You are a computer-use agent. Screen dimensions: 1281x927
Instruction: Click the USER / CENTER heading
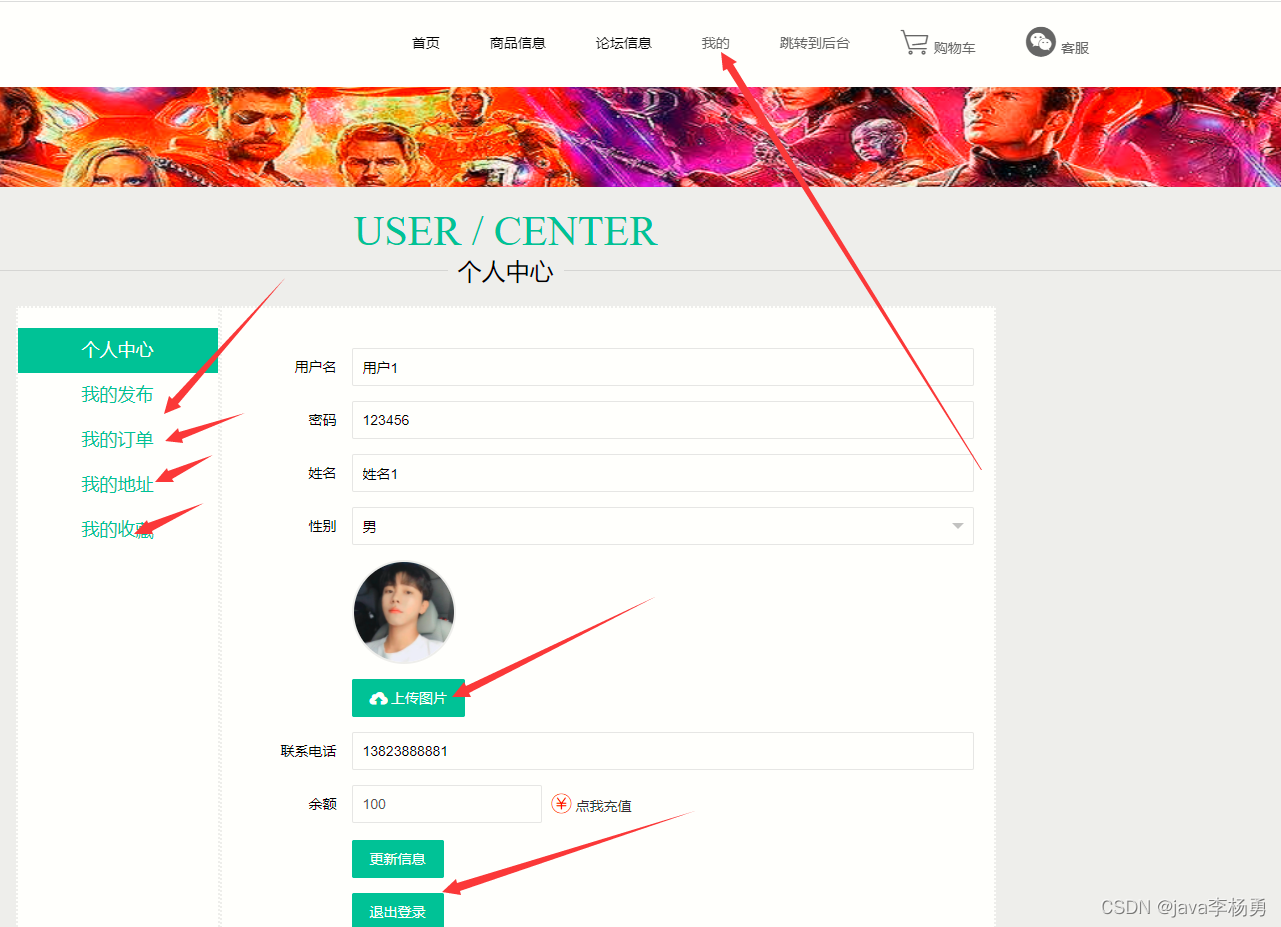[505, 231]
